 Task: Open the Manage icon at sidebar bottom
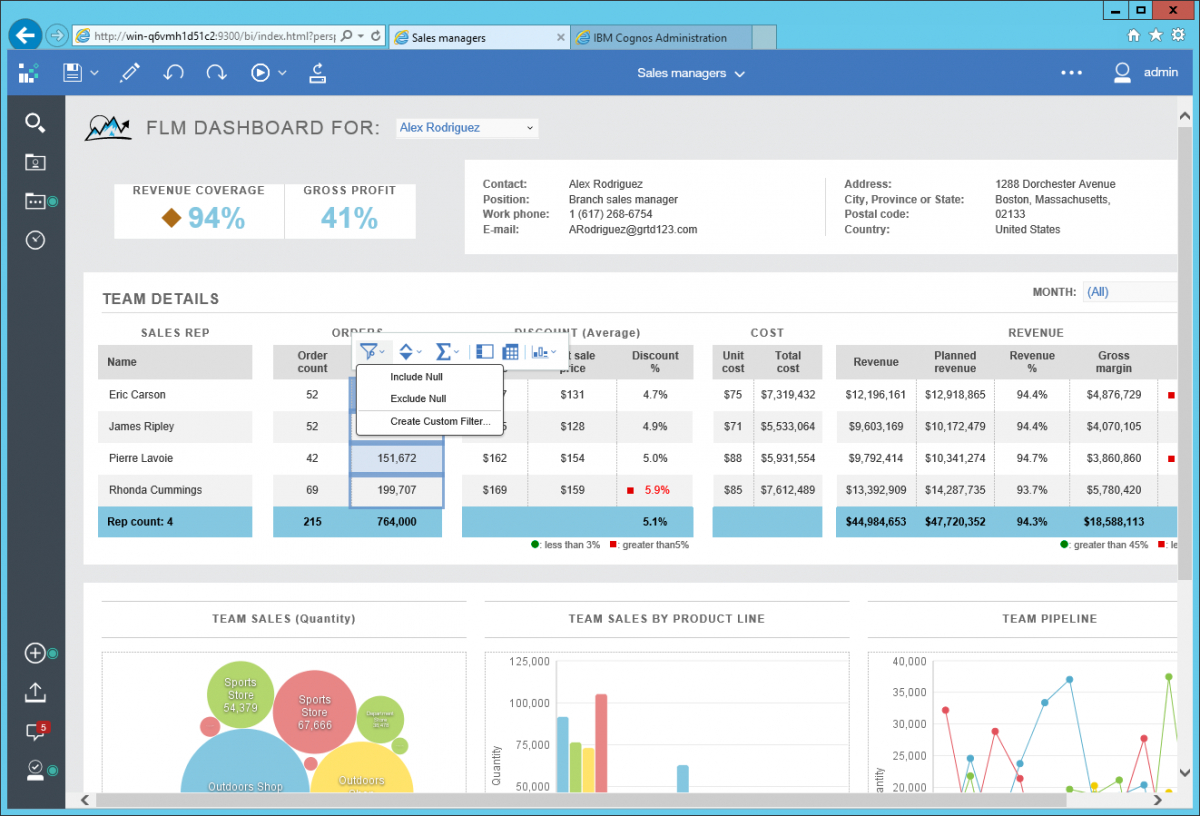point(35,769)
